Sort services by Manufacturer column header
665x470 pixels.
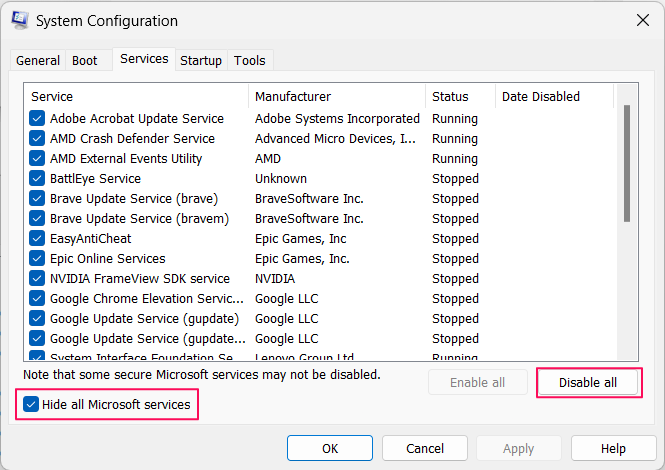(x=336, y=97)
